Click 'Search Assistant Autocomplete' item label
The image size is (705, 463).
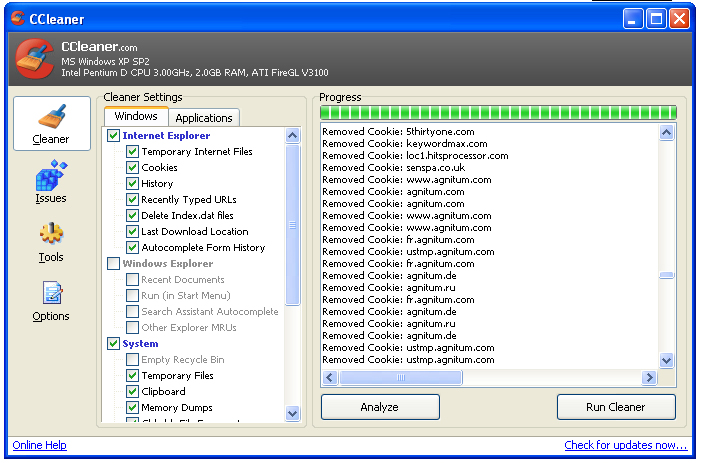[x=210, y=312]
